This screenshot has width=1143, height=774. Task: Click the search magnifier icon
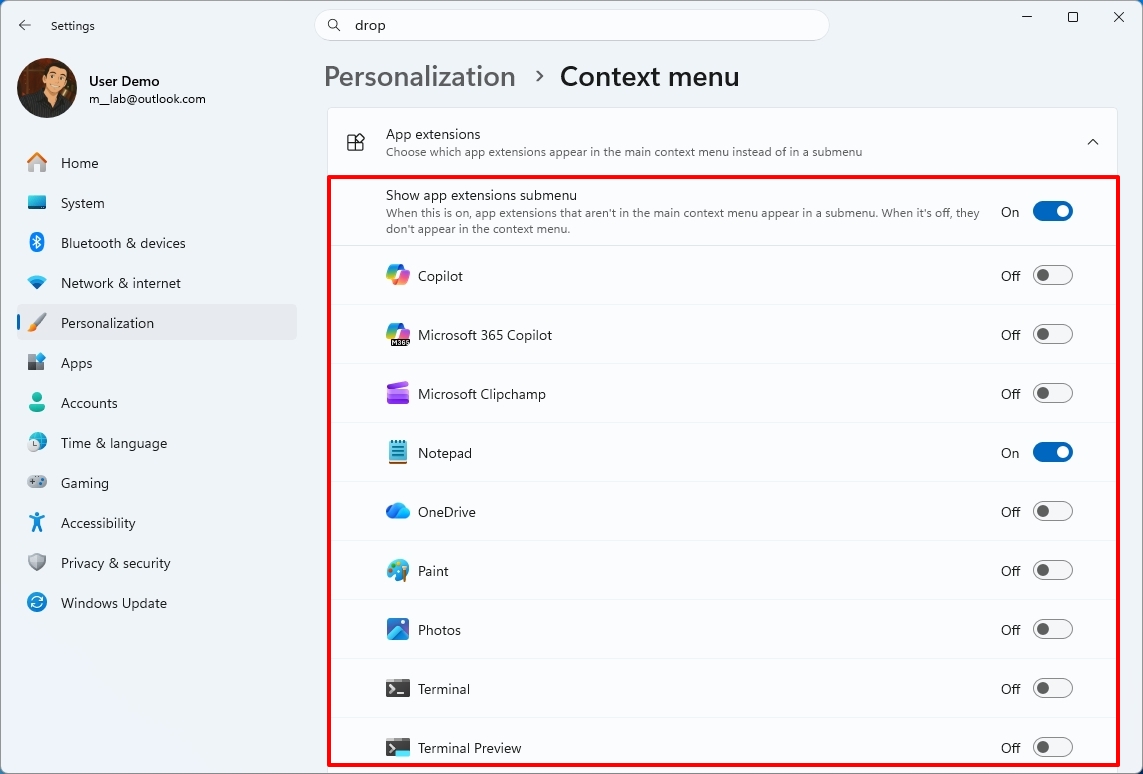click(x=334, y=26)
